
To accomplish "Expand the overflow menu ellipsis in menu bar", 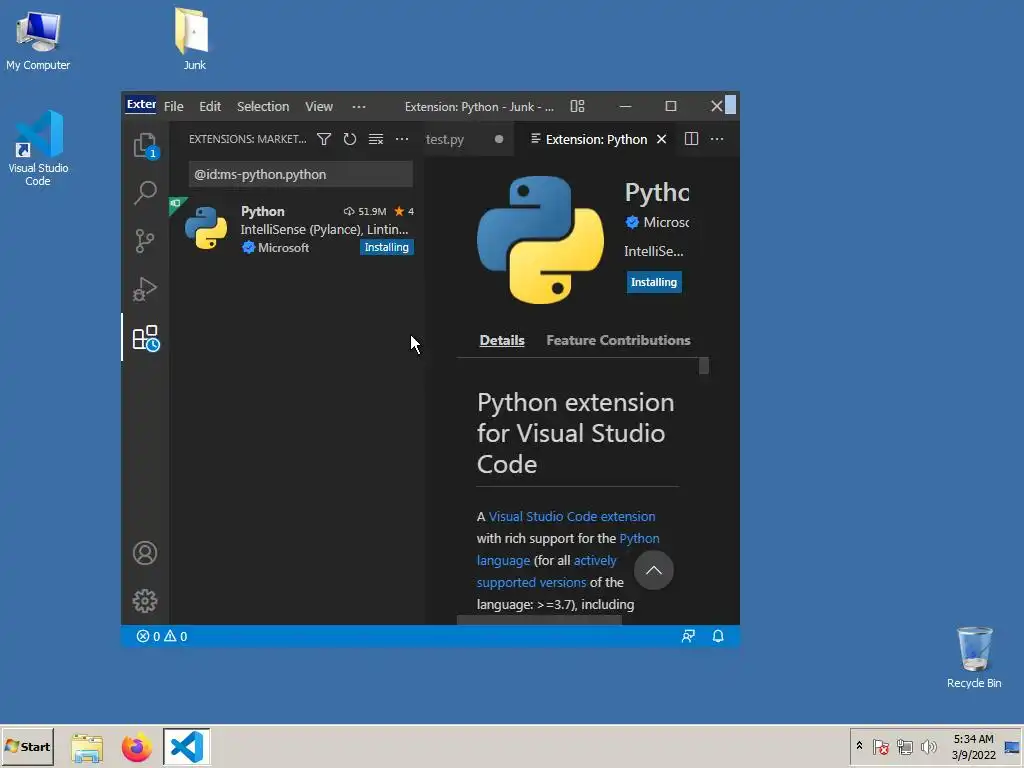I will [359, 106].
